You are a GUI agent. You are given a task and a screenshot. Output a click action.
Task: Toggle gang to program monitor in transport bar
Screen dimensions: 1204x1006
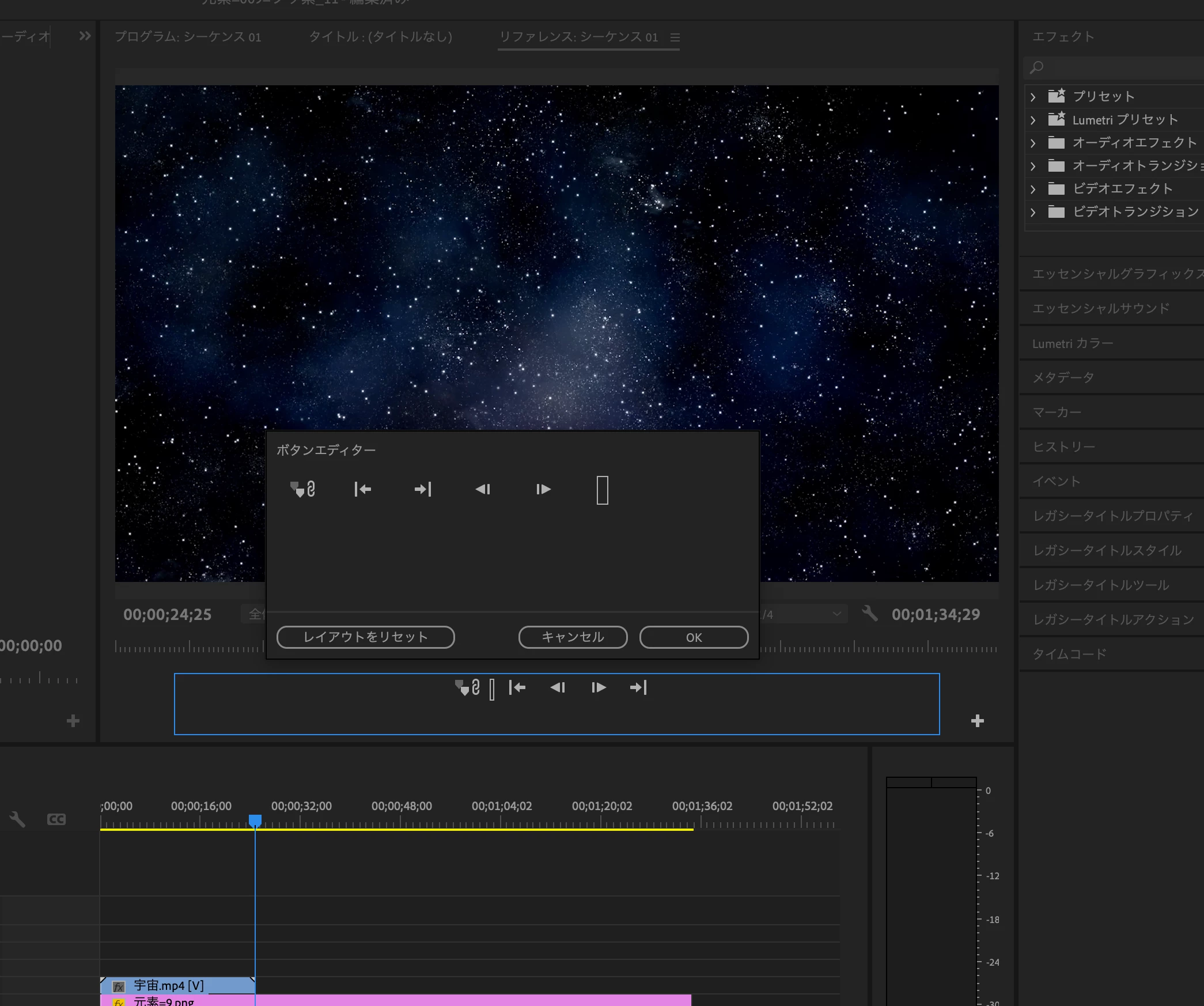pos(467,687)
